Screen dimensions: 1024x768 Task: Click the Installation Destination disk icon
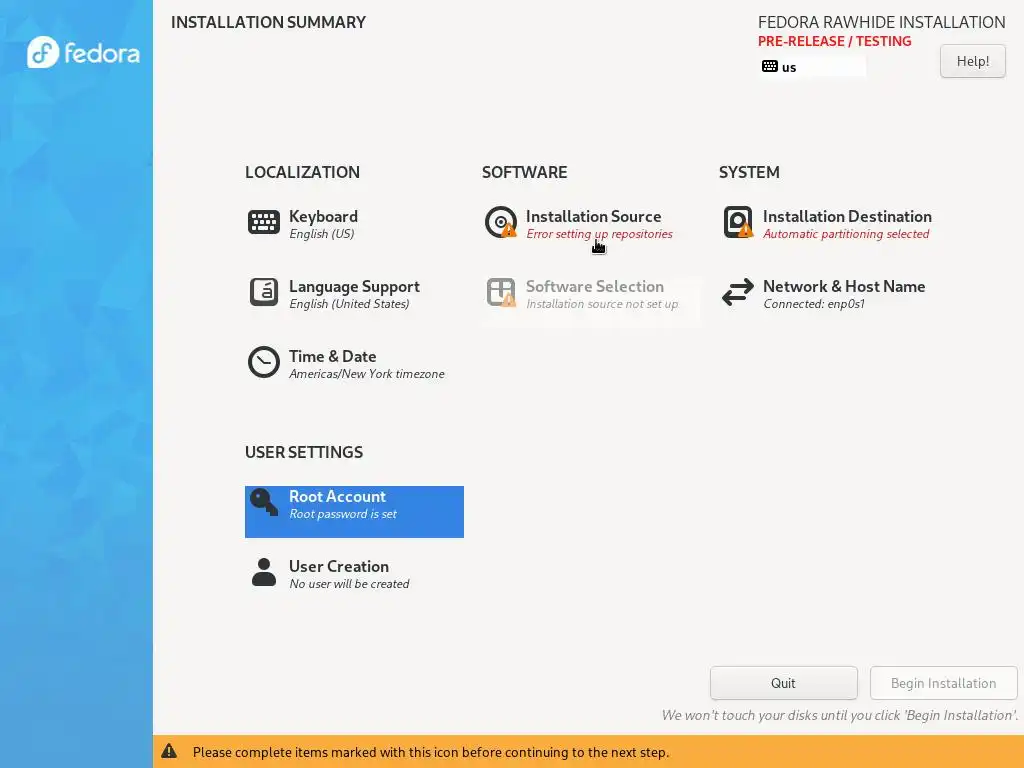pyautogui.click(x=738, y=222)
